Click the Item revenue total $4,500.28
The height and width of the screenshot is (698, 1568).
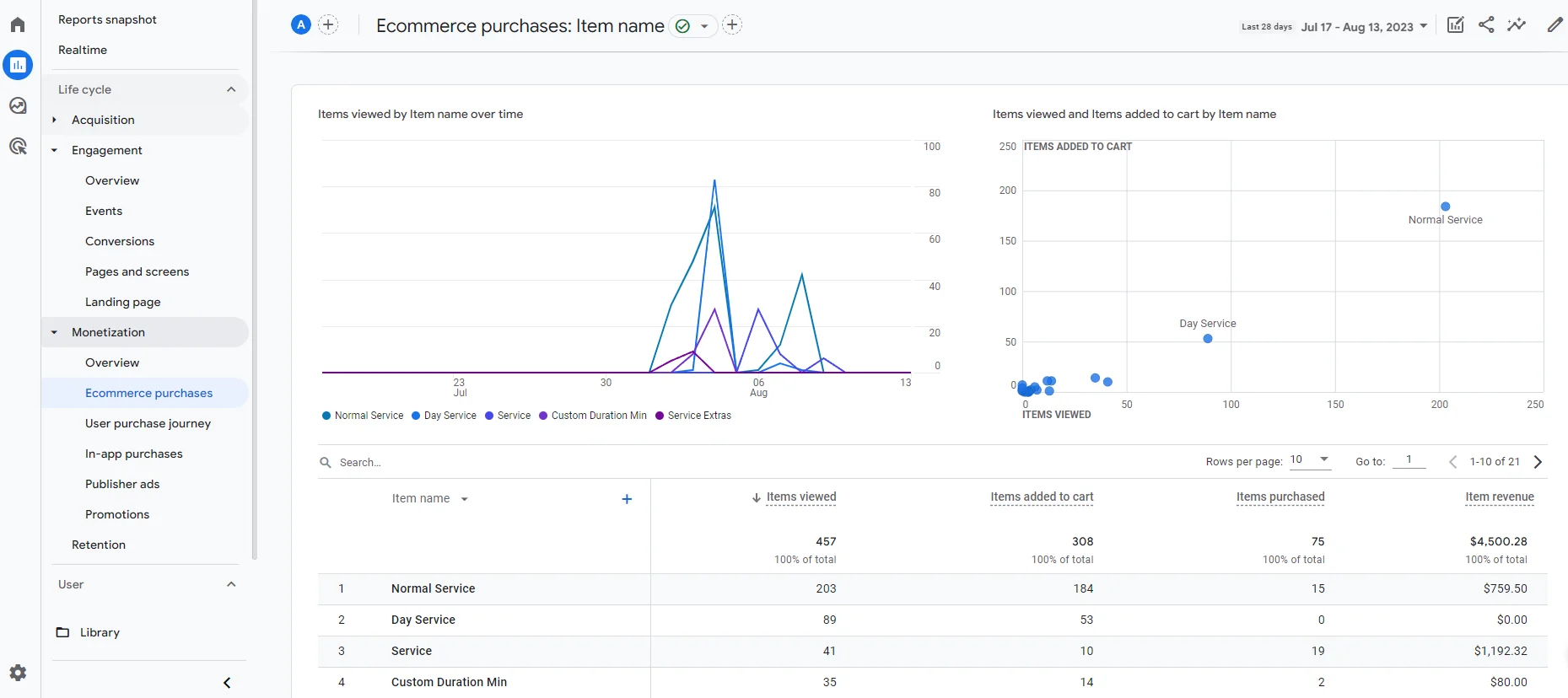[x=1498, y=541]
